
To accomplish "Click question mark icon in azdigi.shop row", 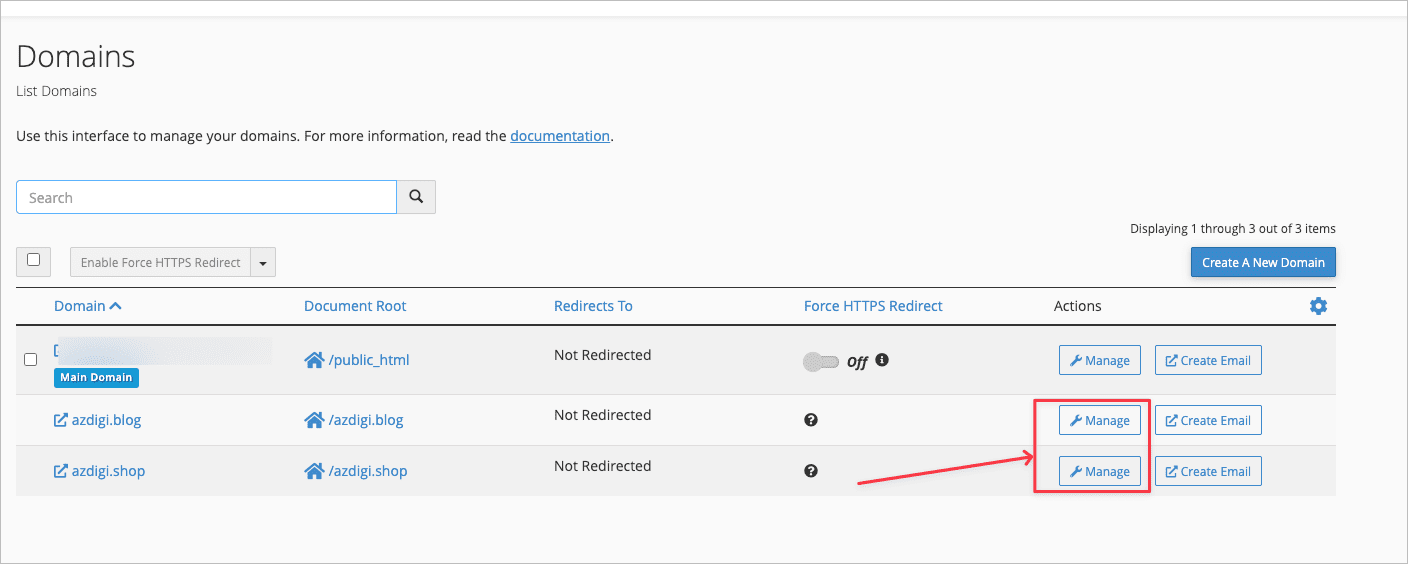I will click(x=811, y=471).
